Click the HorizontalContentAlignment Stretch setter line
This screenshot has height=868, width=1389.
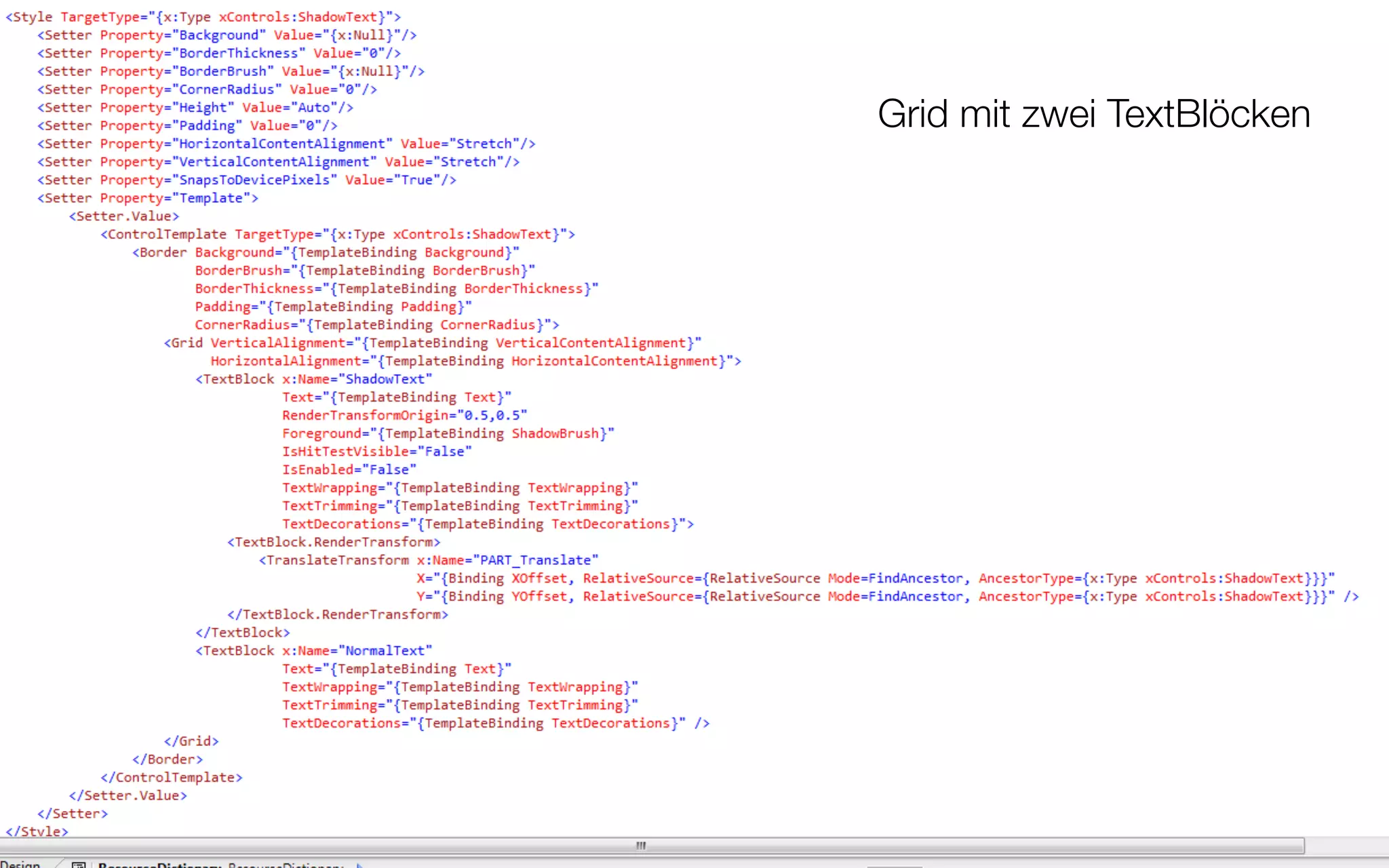coord(286,144)
